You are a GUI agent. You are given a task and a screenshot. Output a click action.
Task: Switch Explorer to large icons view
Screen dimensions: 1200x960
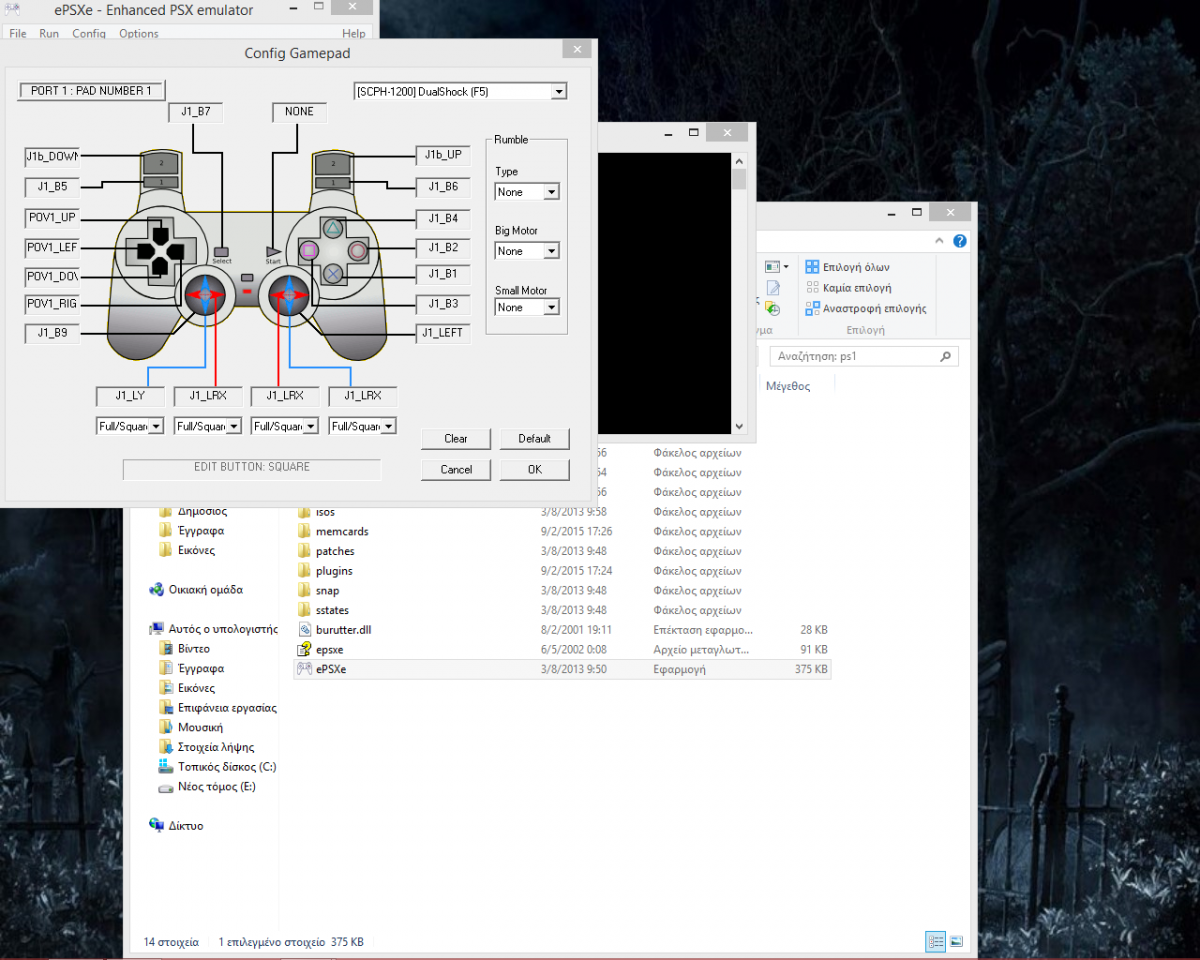point(957,941)
